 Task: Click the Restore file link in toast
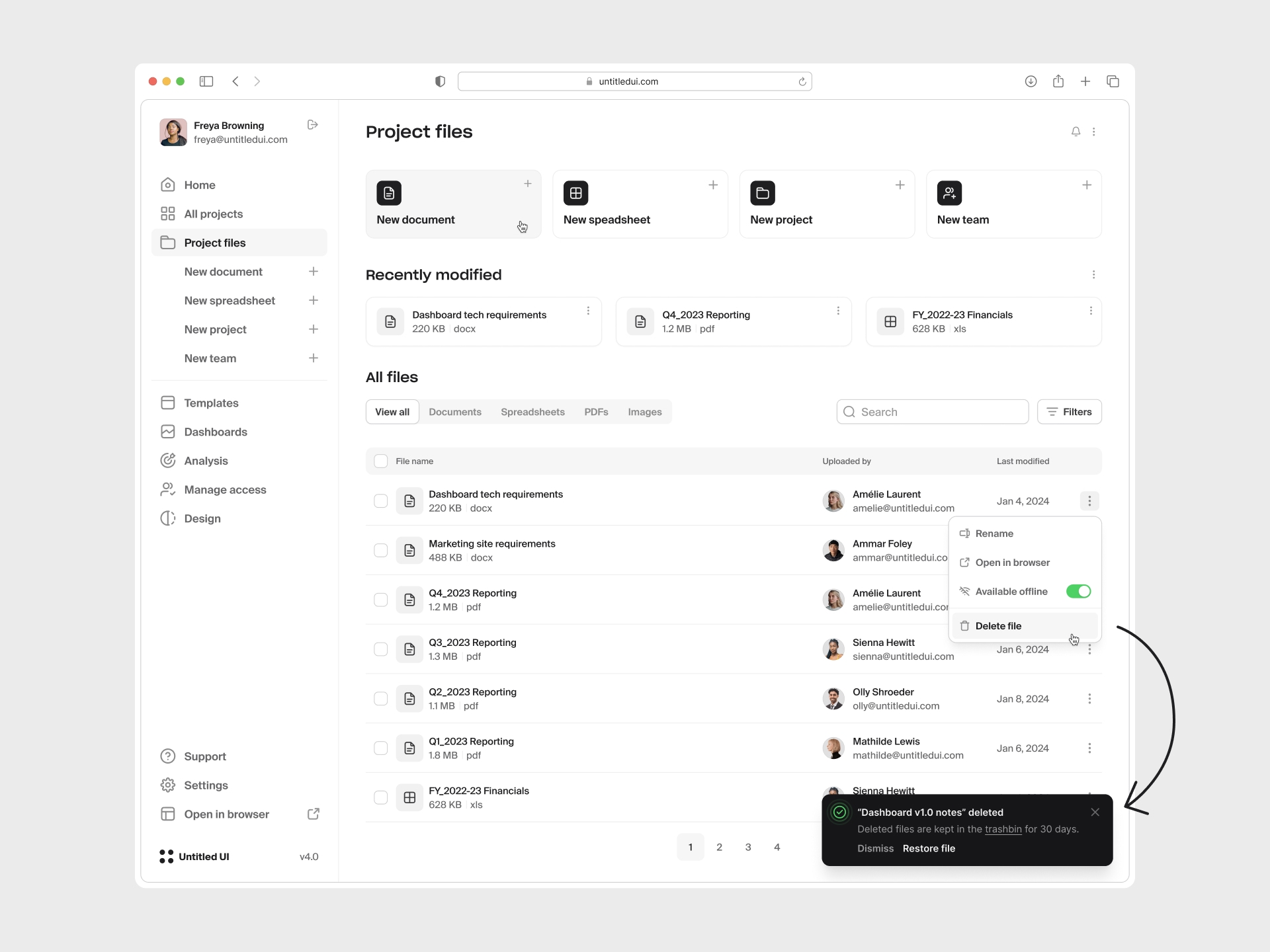click(929, 848)
